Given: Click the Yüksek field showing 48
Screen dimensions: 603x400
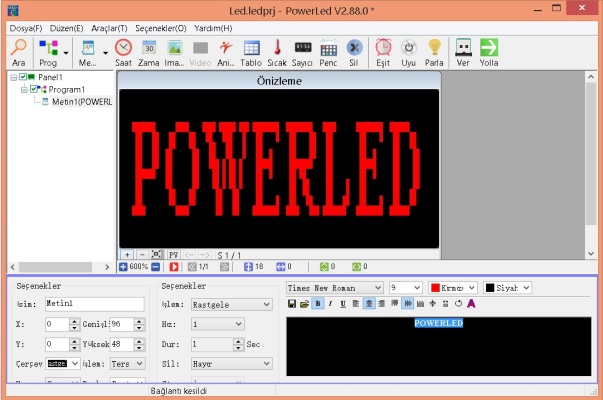Looking at the screenshot, I should tap(122, 344).
